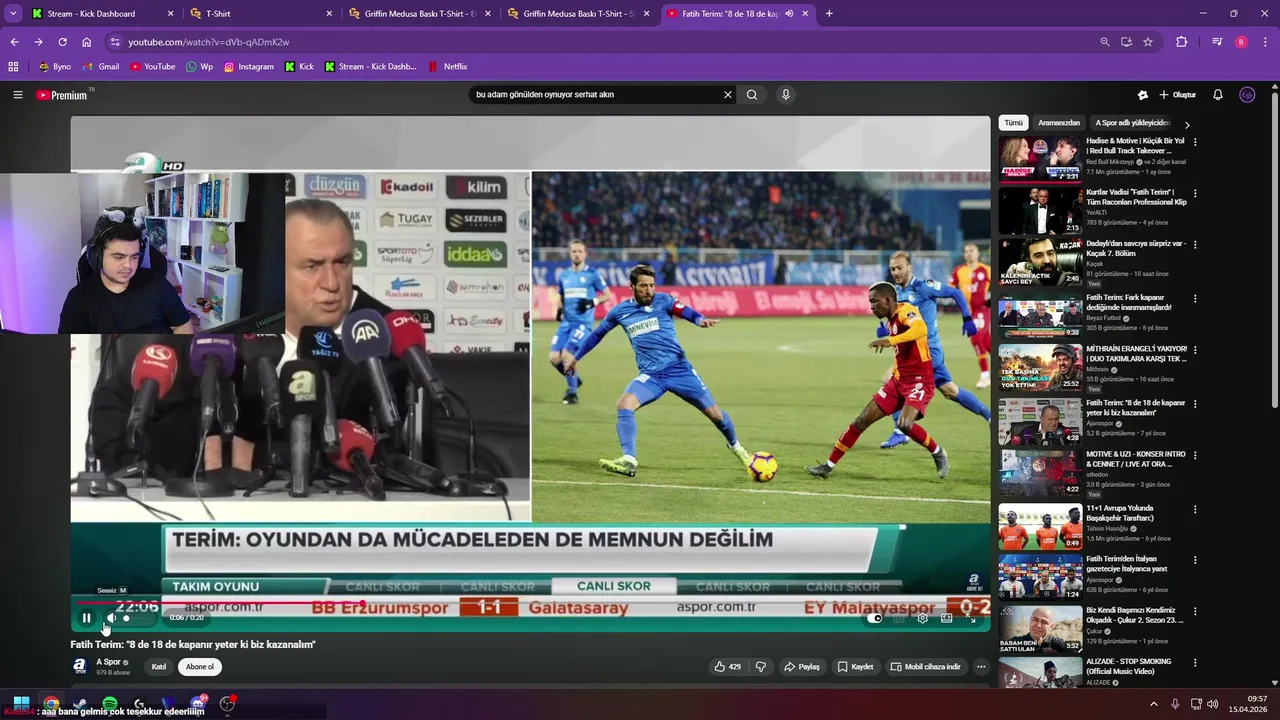Show more chips with the right arrow
This screenshot has height=720, width=1280.
(1187, 125)
